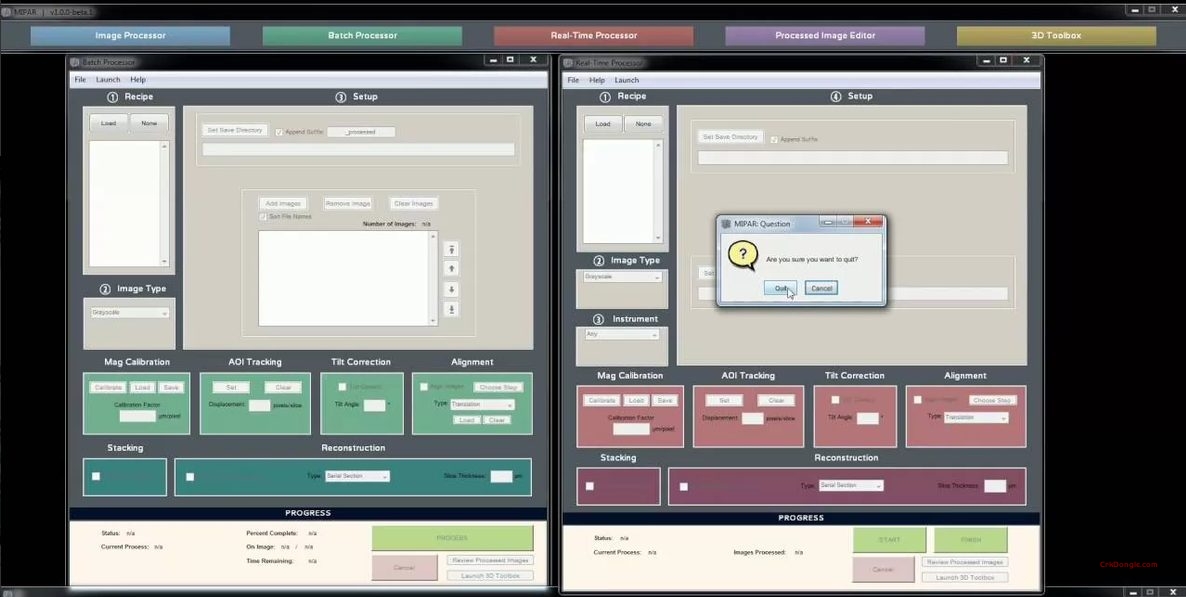
Task: Set Save Directory in Batch Processor
Action: 234,131
